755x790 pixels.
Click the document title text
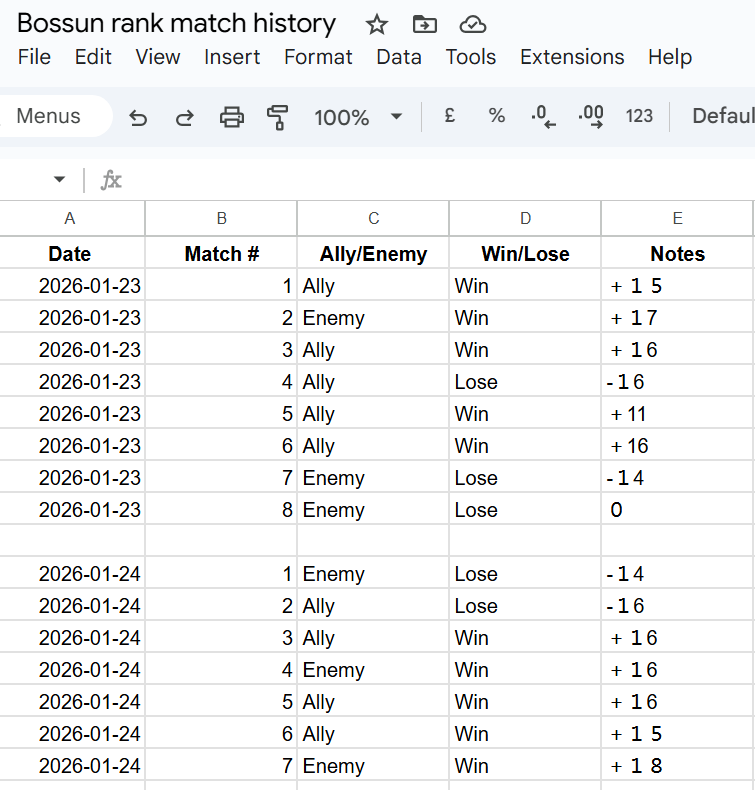coord(176,24)
